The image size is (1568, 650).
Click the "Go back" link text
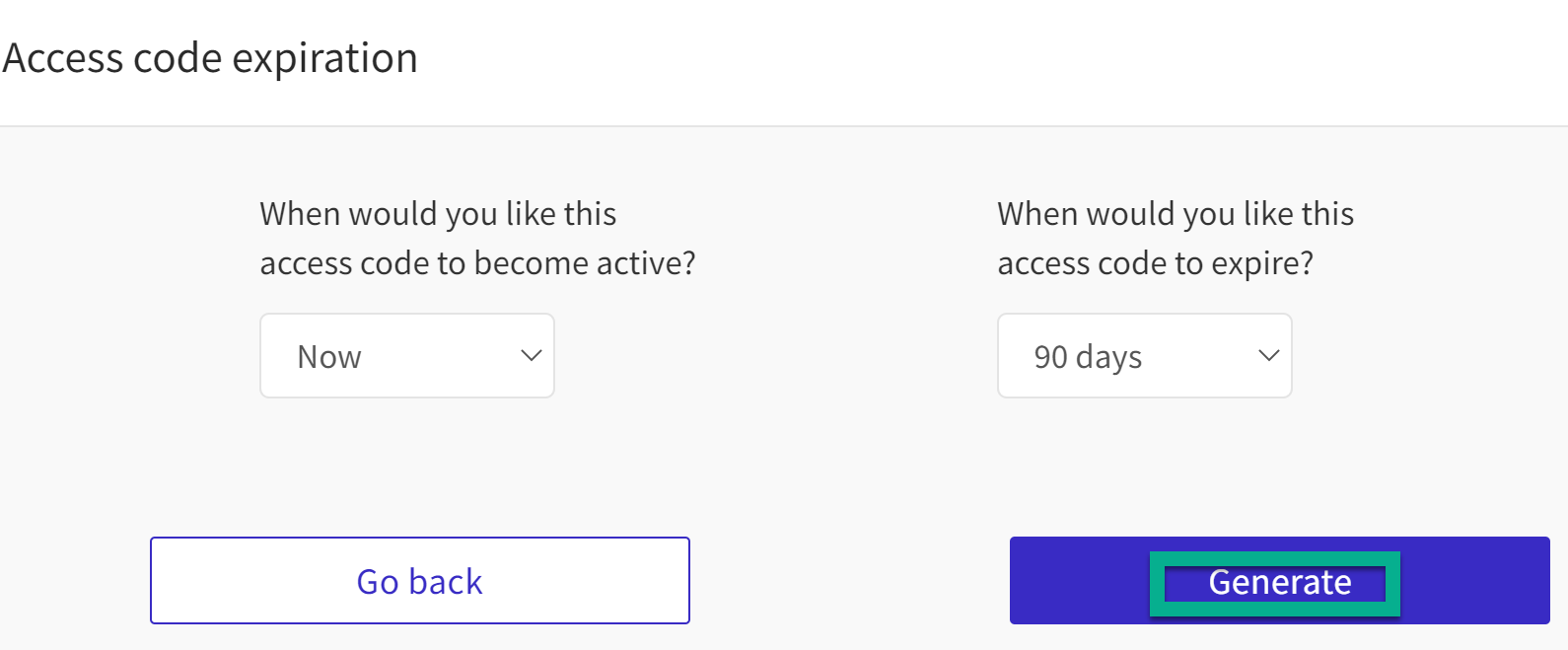pyautogui.click(x=419, y=582)
